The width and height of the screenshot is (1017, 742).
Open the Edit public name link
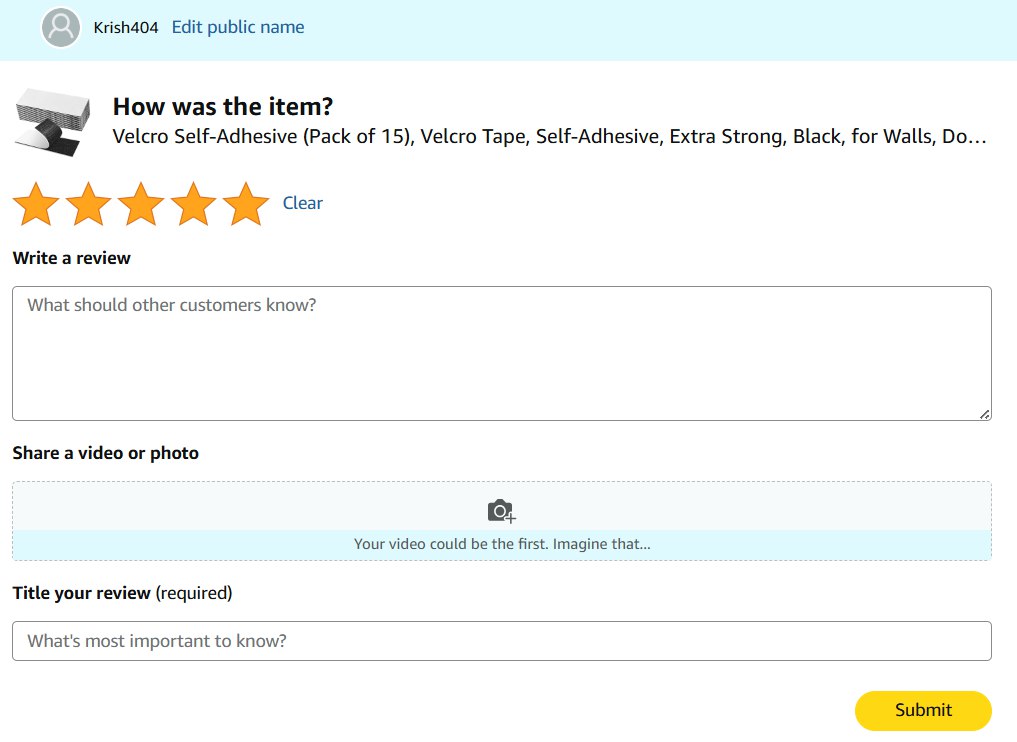click(x=238, y=28)
